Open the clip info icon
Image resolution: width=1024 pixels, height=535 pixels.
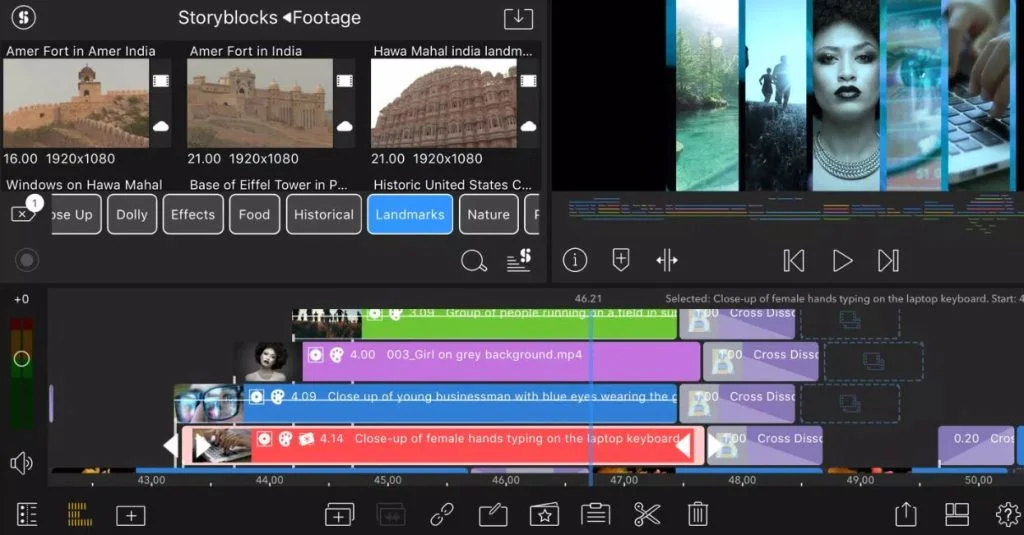pyautogui.click(x=575, y=260)
